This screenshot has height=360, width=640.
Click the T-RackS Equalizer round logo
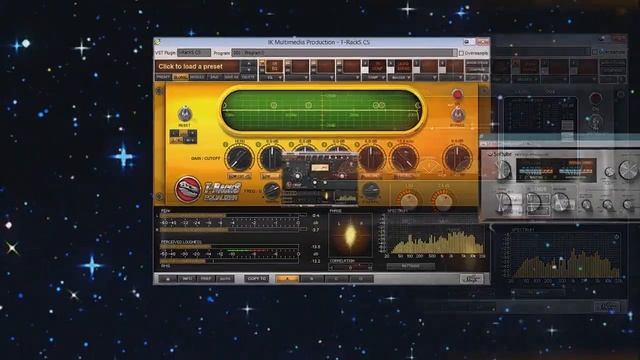point(188,189)
